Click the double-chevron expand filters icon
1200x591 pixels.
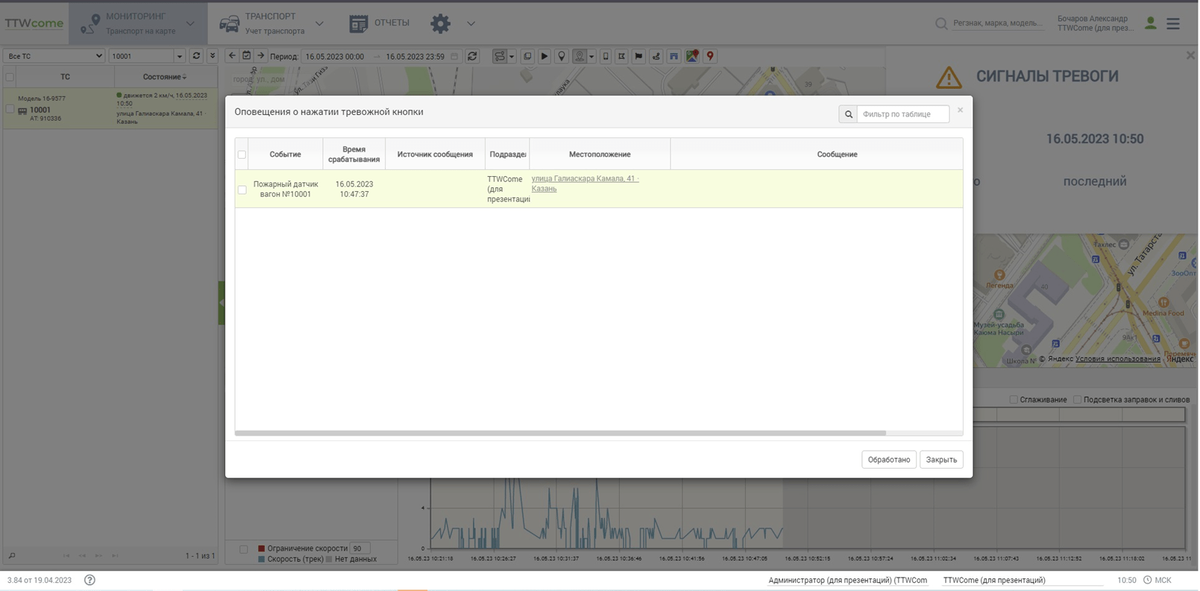tap(211, 56)
